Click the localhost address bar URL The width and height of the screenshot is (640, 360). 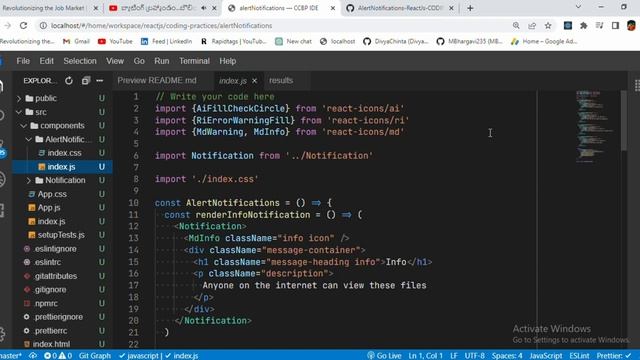click(161, 26)
